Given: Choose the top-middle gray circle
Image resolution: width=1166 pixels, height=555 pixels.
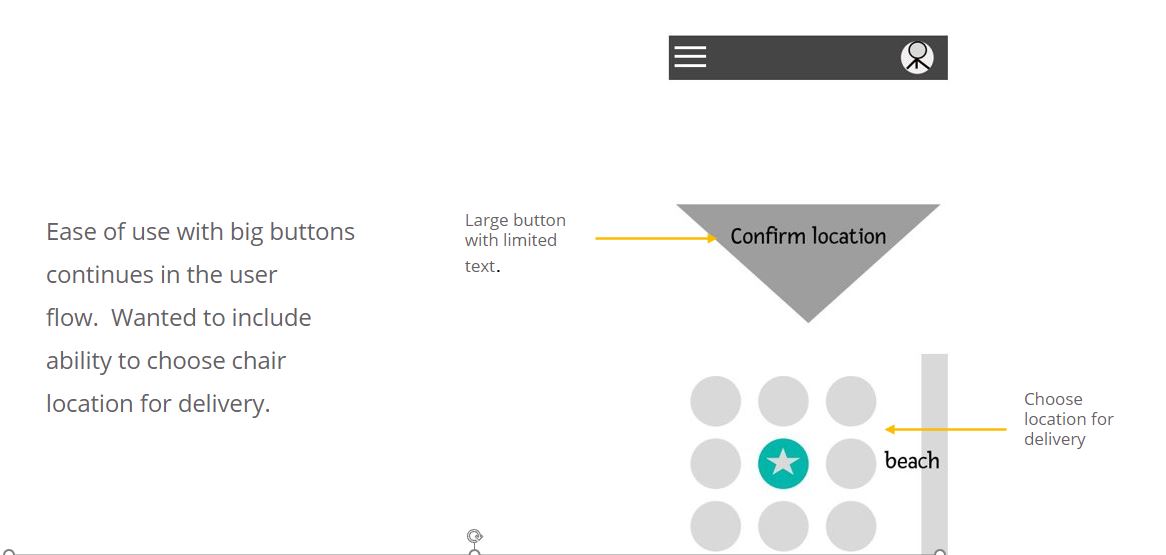Looking at the screenshot, I should pos(783,401).
